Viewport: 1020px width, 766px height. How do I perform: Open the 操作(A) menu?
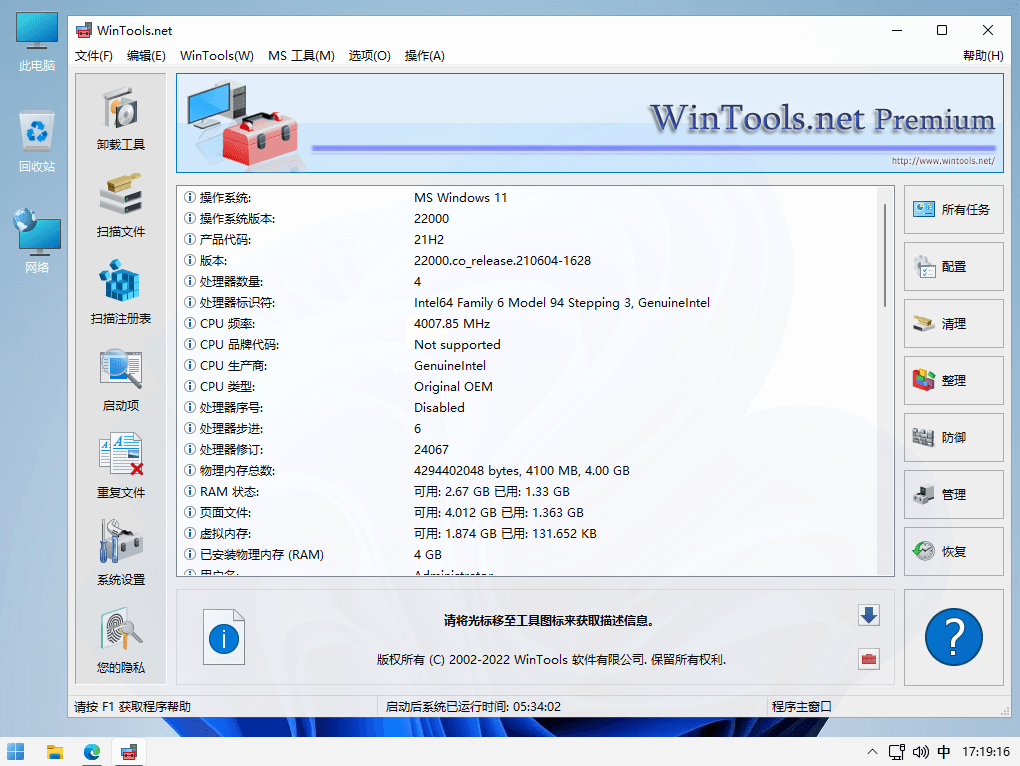pyautogui.click(x=425, y=56)
